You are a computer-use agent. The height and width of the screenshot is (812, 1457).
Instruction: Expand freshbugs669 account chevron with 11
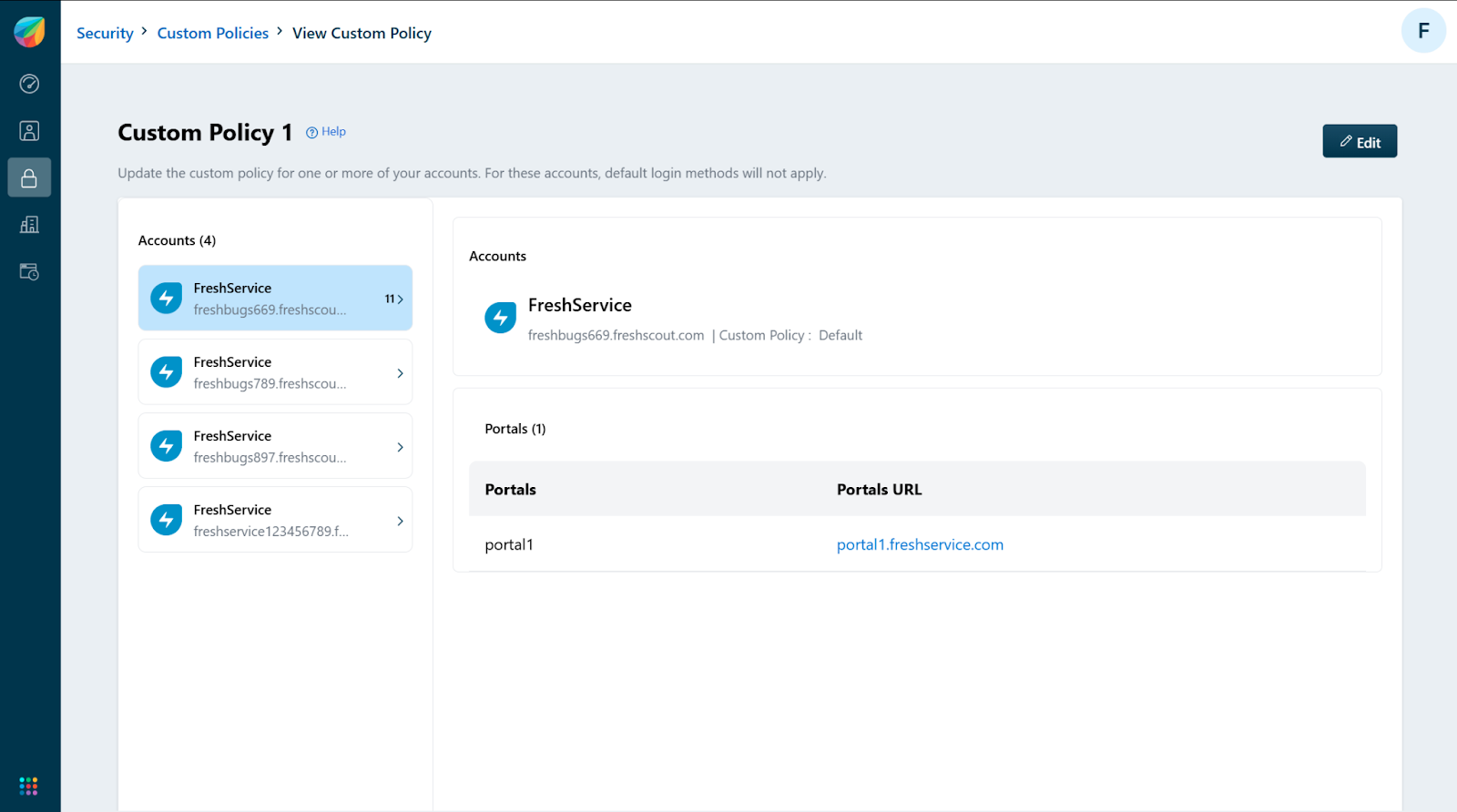click(x=394, y=299)
